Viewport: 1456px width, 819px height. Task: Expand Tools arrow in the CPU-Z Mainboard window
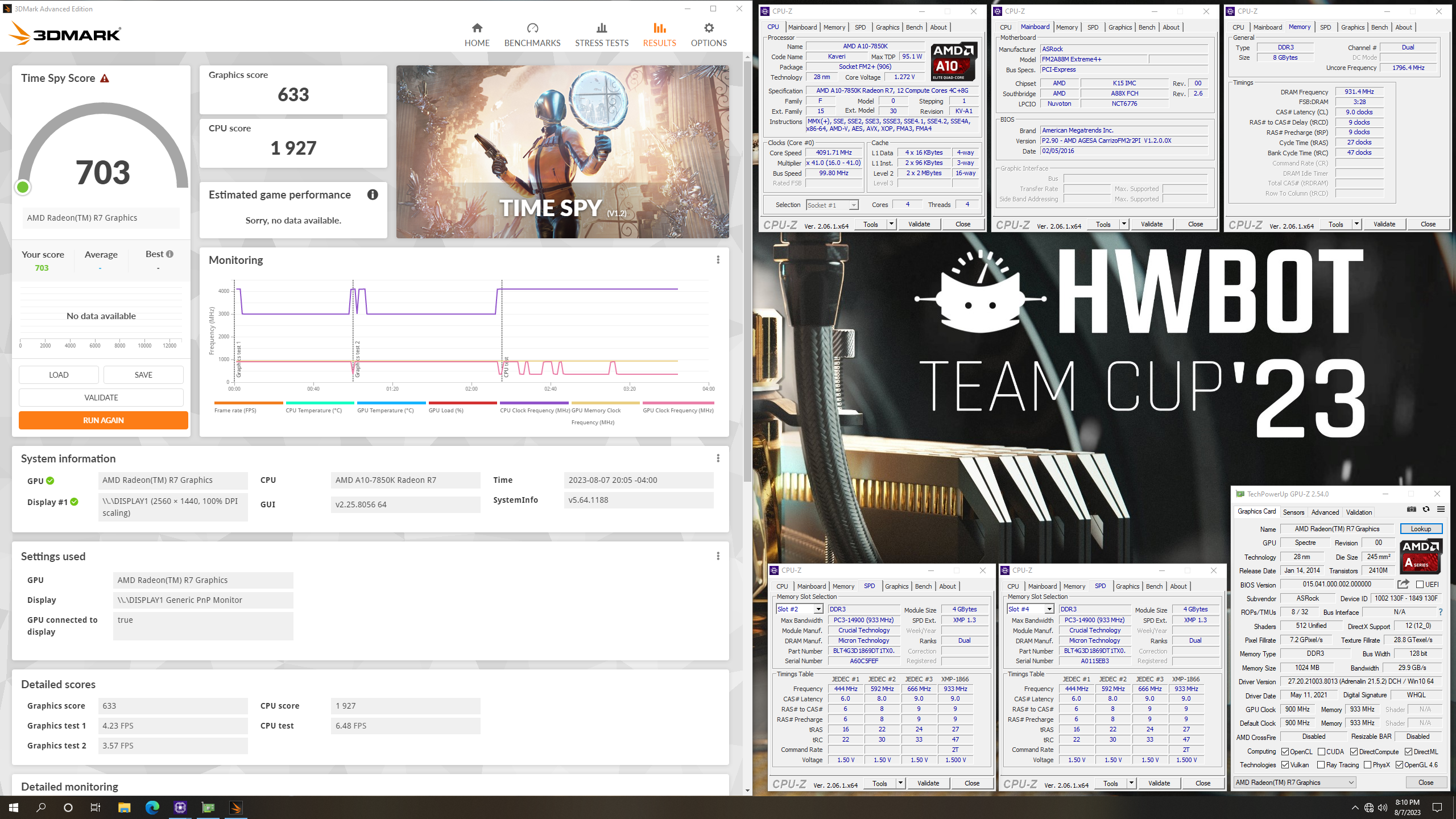click(x=1124, y=224)
